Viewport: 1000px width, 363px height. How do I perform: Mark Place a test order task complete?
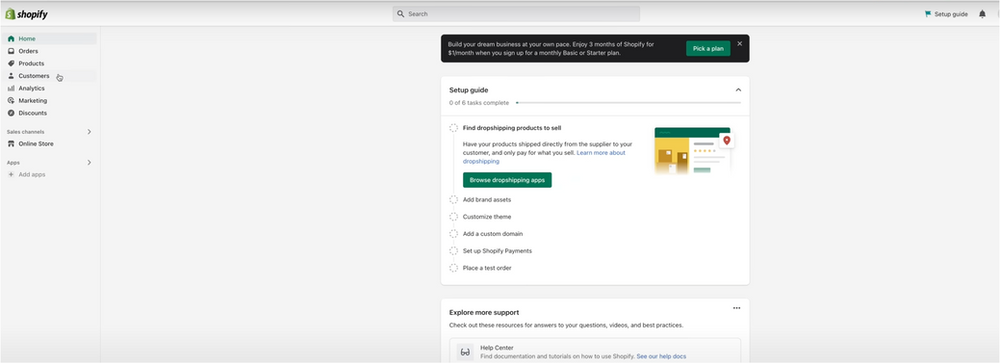coord(453,269)
